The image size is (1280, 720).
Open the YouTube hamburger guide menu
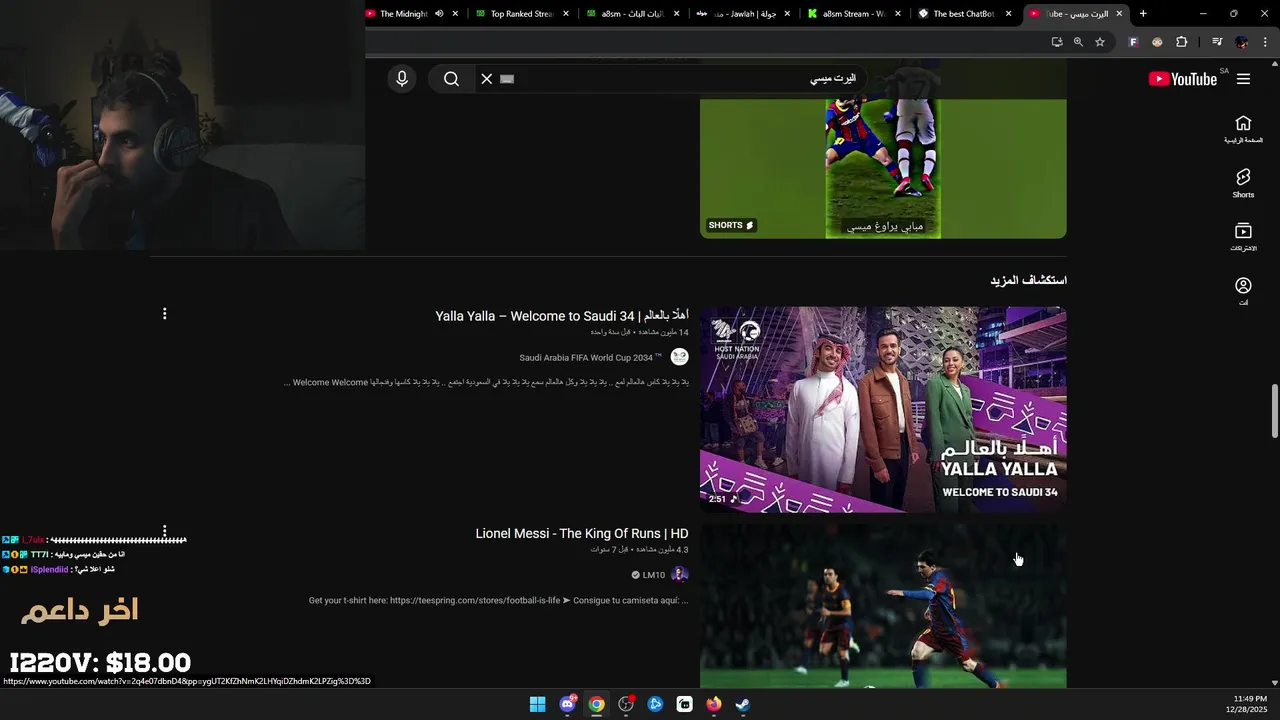point(1243,79)
